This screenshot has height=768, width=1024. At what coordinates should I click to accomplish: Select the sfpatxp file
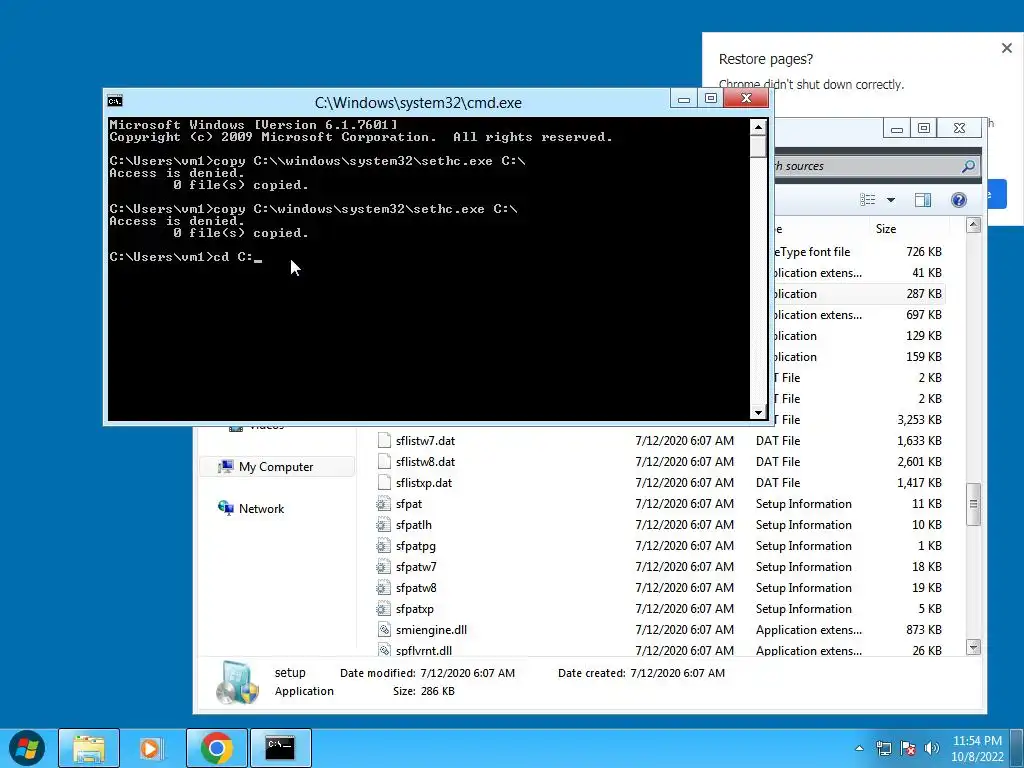point(415,609)
